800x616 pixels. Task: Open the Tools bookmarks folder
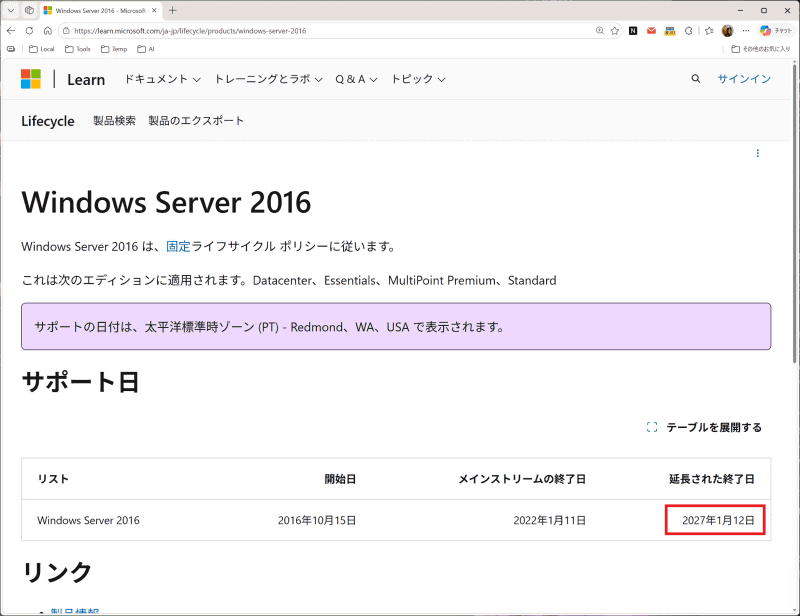coord(78,49)
